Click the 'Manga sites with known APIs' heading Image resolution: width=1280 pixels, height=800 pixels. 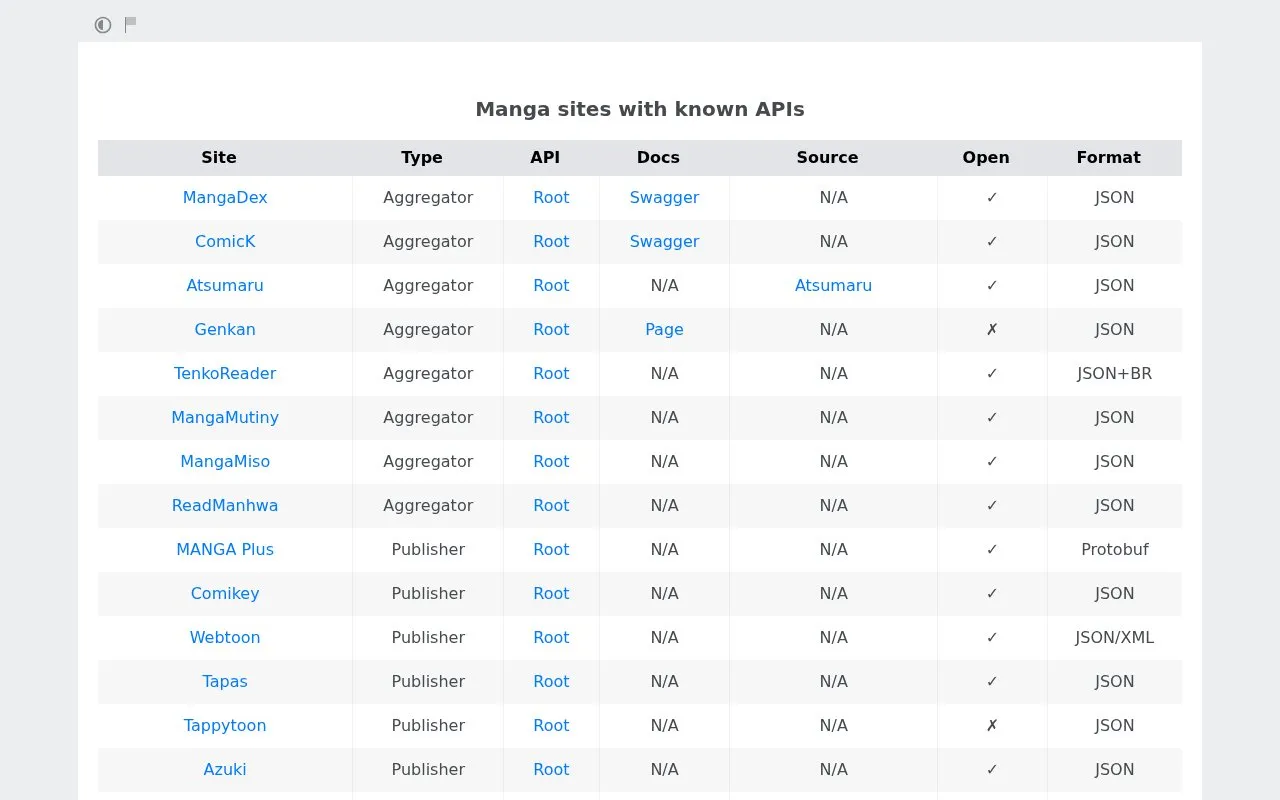tap(640, 110)
